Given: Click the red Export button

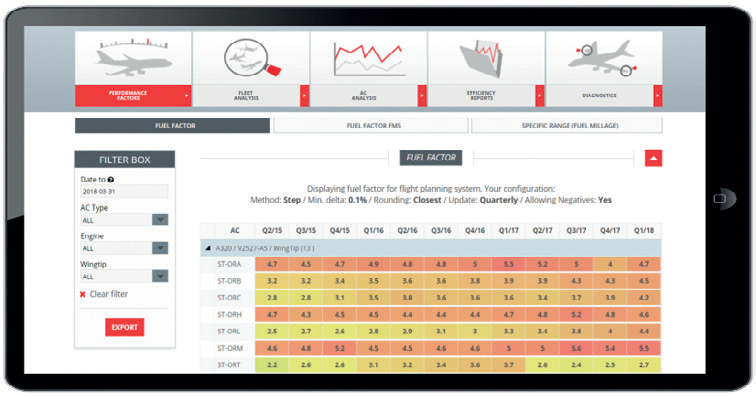Looking at the screenshot, I should (124, 327).
